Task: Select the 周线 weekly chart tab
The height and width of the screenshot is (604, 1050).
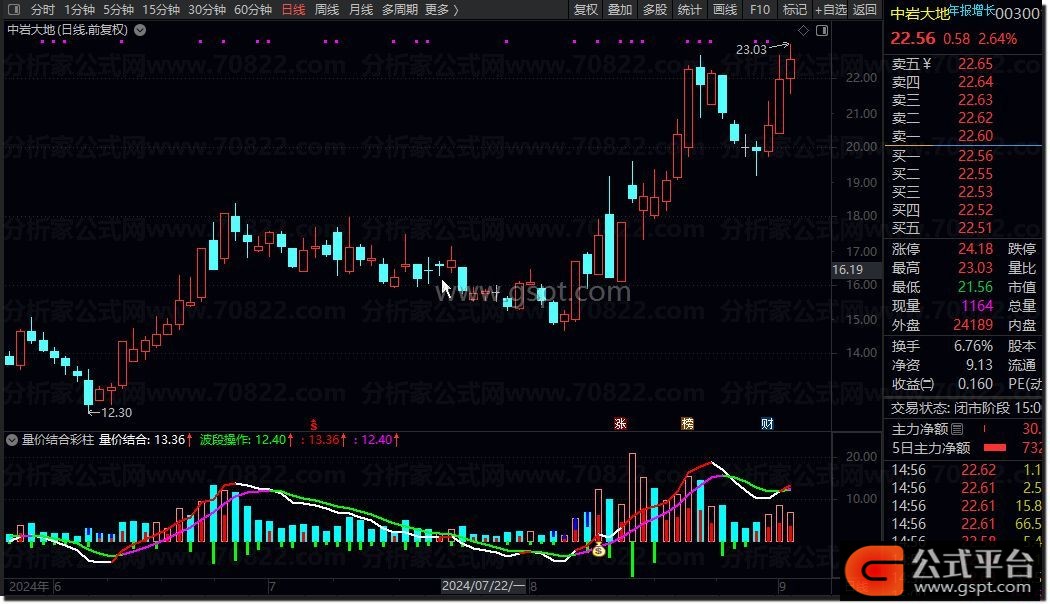Action: 327,10
